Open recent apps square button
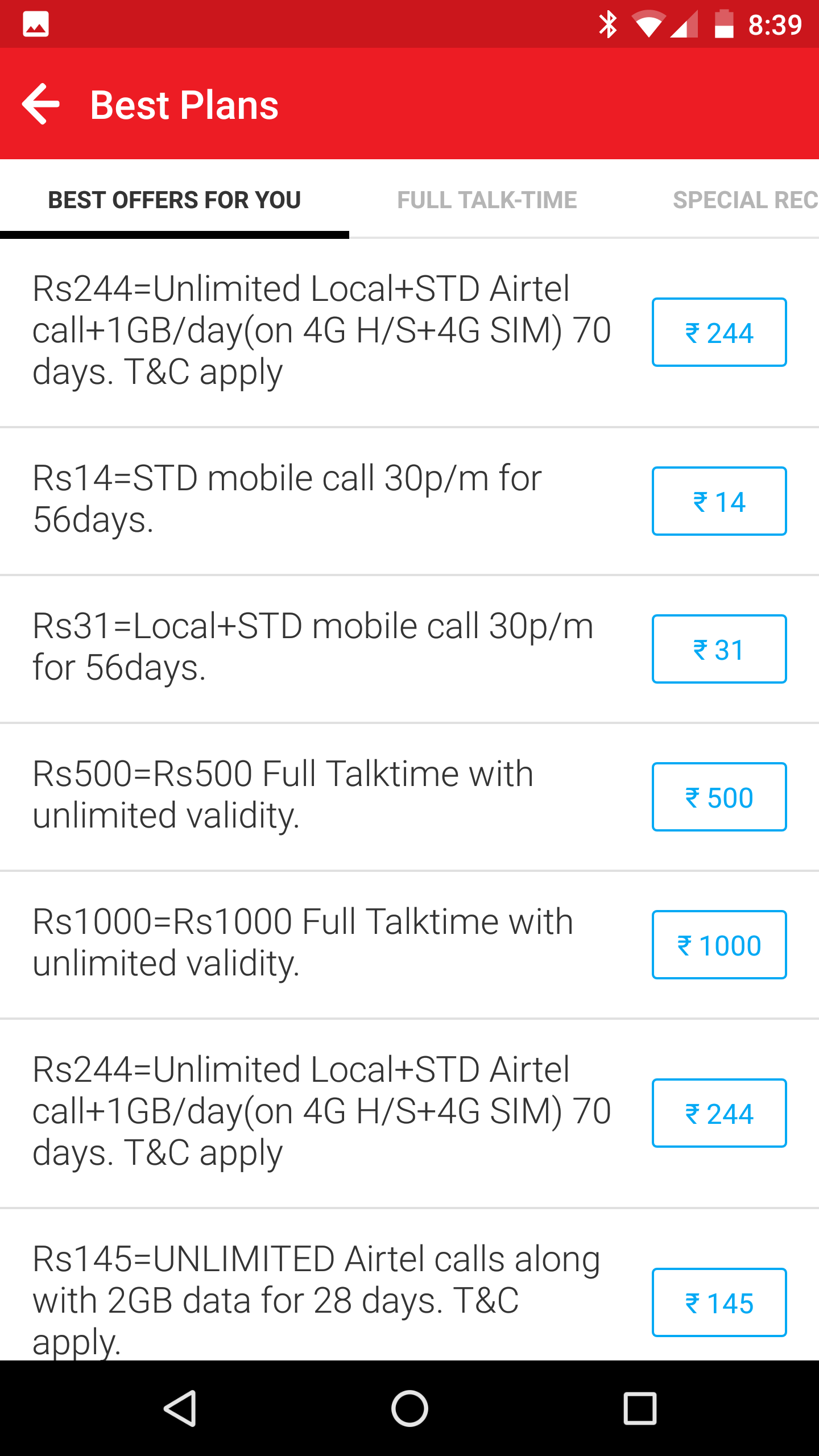This screenshot has height=1456, width=819. pos(640,1408)
